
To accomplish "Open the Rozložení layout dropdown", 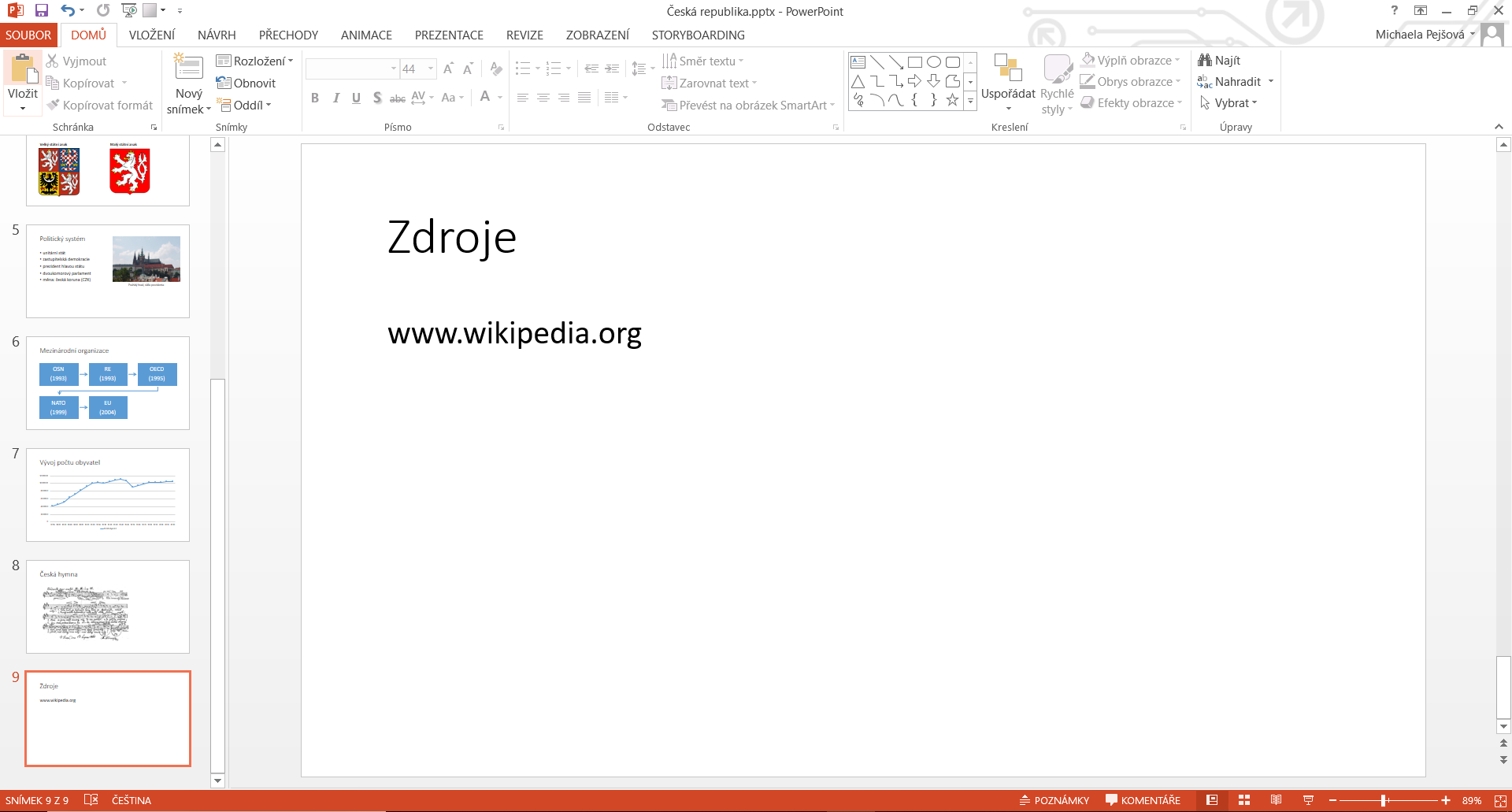I will [x=254, y=61].
